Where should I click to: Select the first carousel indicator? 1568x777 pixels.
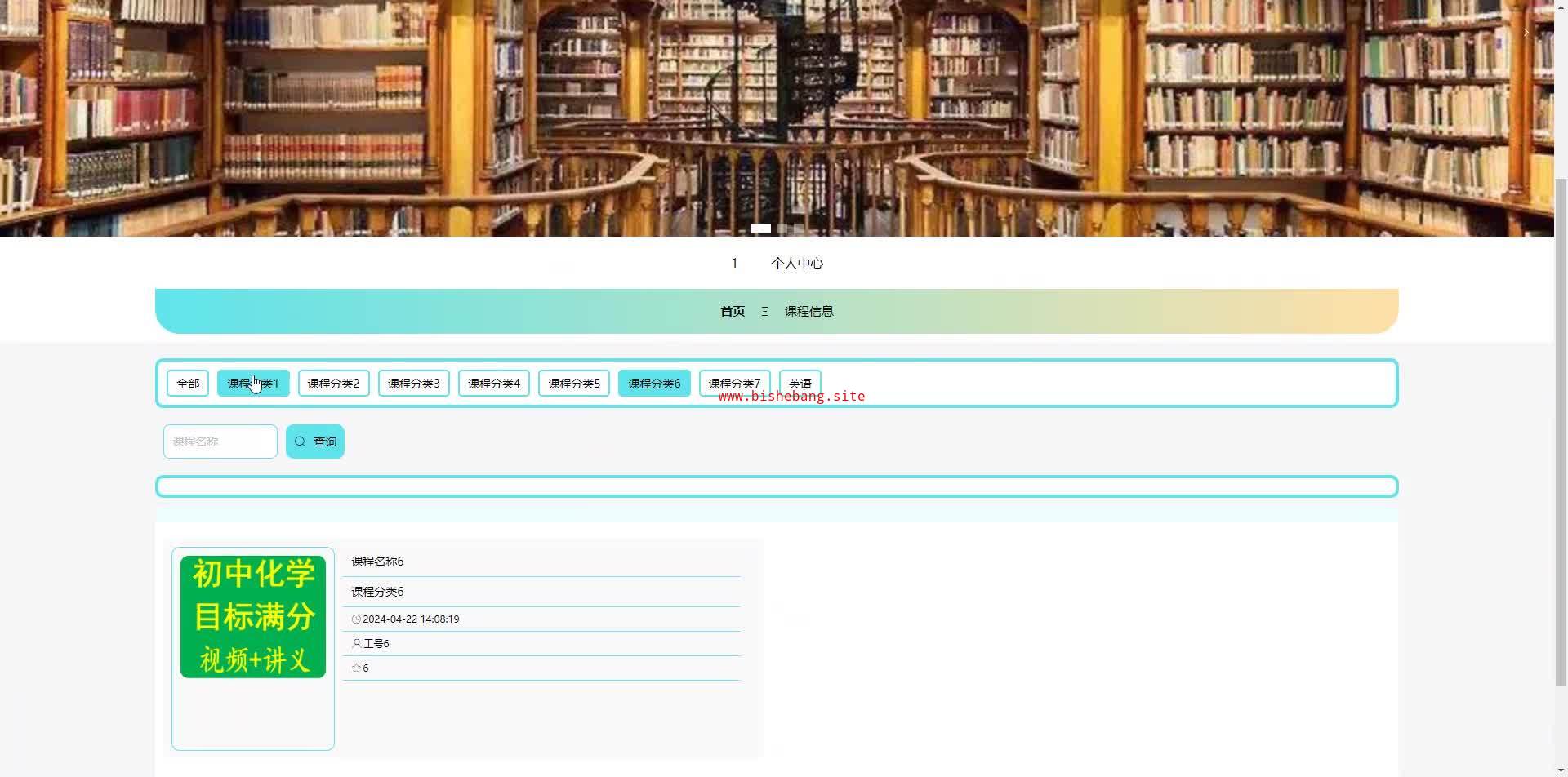point(761,229)
